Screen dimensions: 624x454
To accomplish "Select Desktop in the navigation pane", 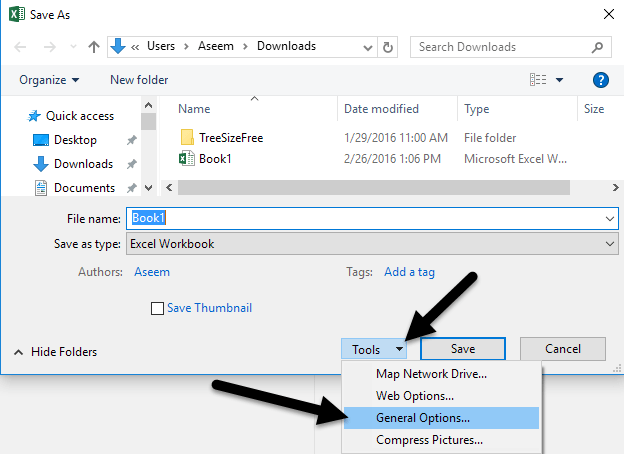I will [65, 140].
